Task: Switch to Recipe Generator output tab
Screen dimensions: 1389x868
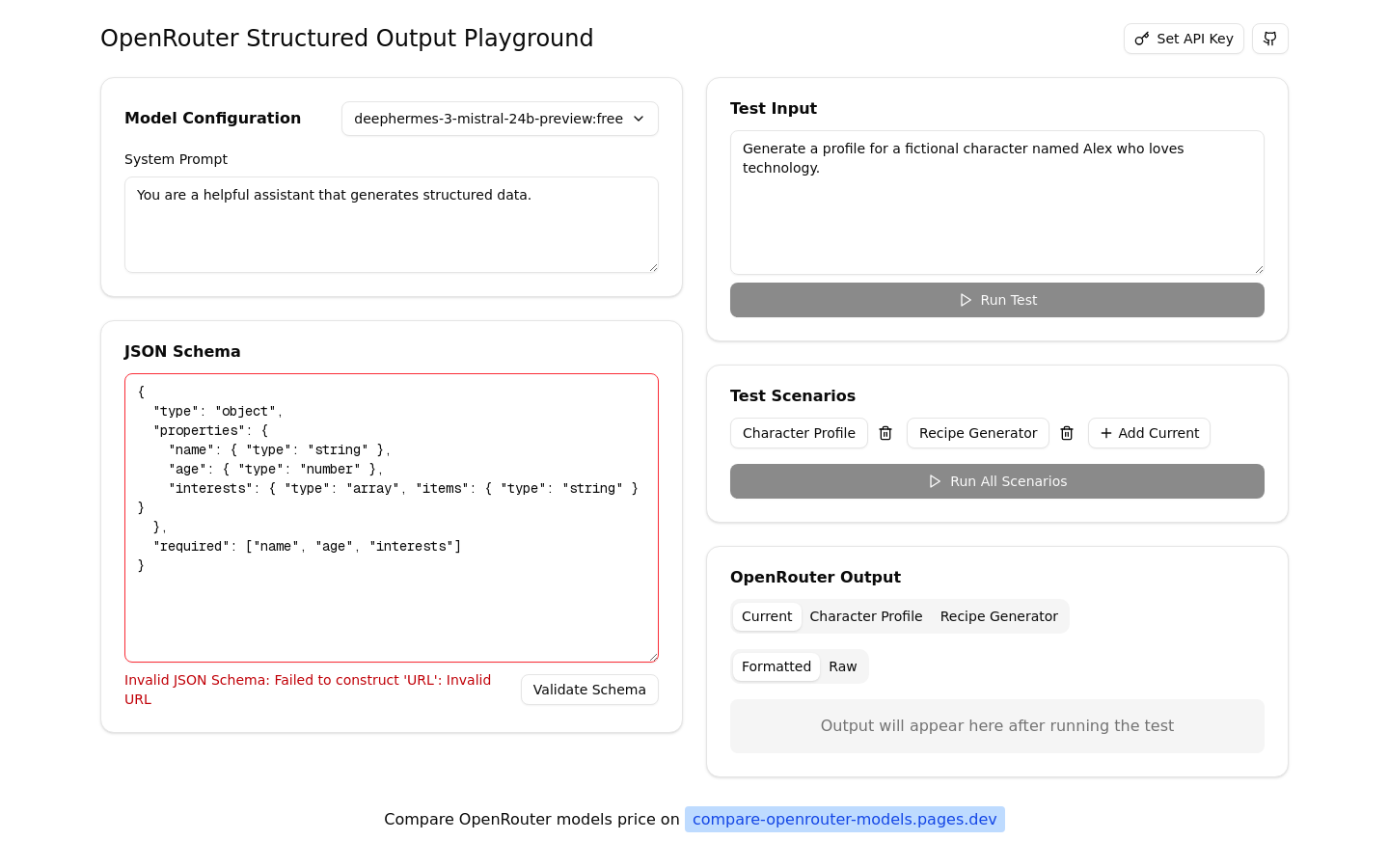Action: pyautogui.click(x=999, y=616)
